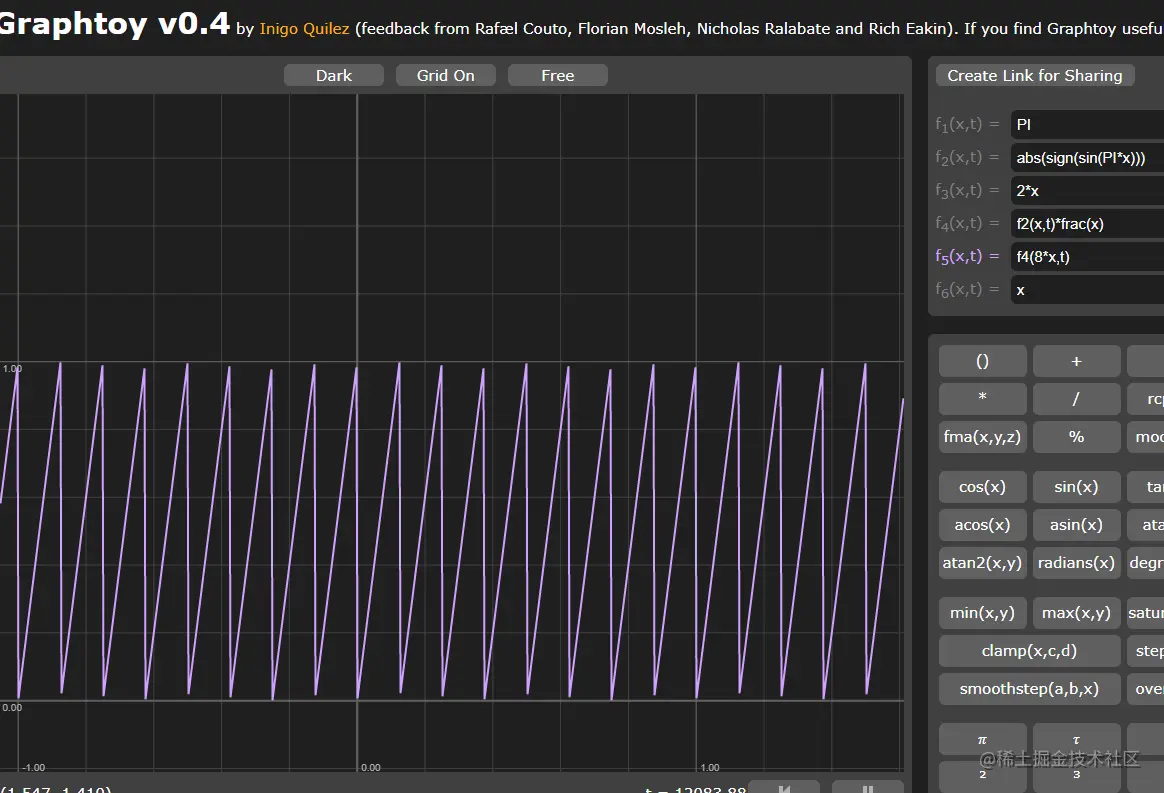Click the Graphtoy v0.4 title
Viewport: 1164px width, 793px height.
click(x=114, y=24)
